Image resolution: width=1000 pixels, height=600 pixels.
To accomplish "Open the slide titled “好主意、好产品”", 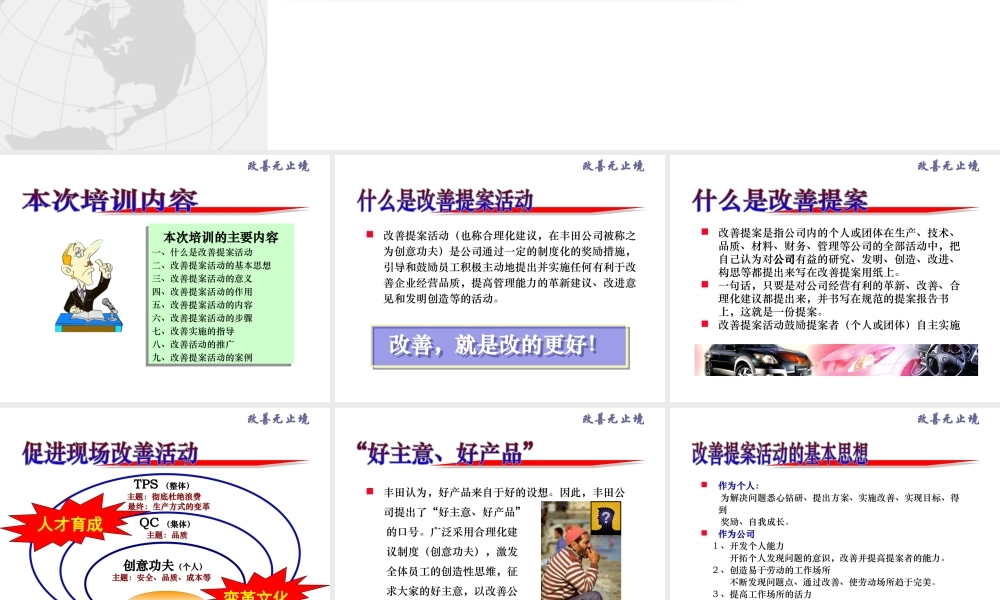I will pos(499,504).
